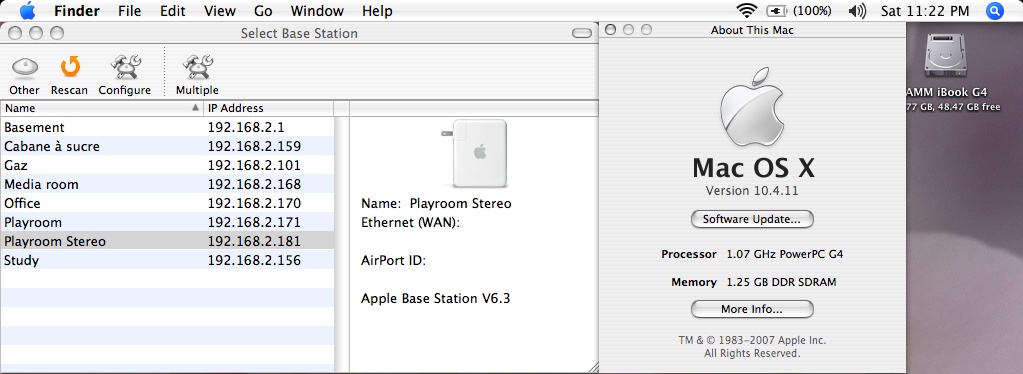This screenshot has height=374, width=1023.
Task: Sort by the IP Address column header
Action: tap(269, 108)
